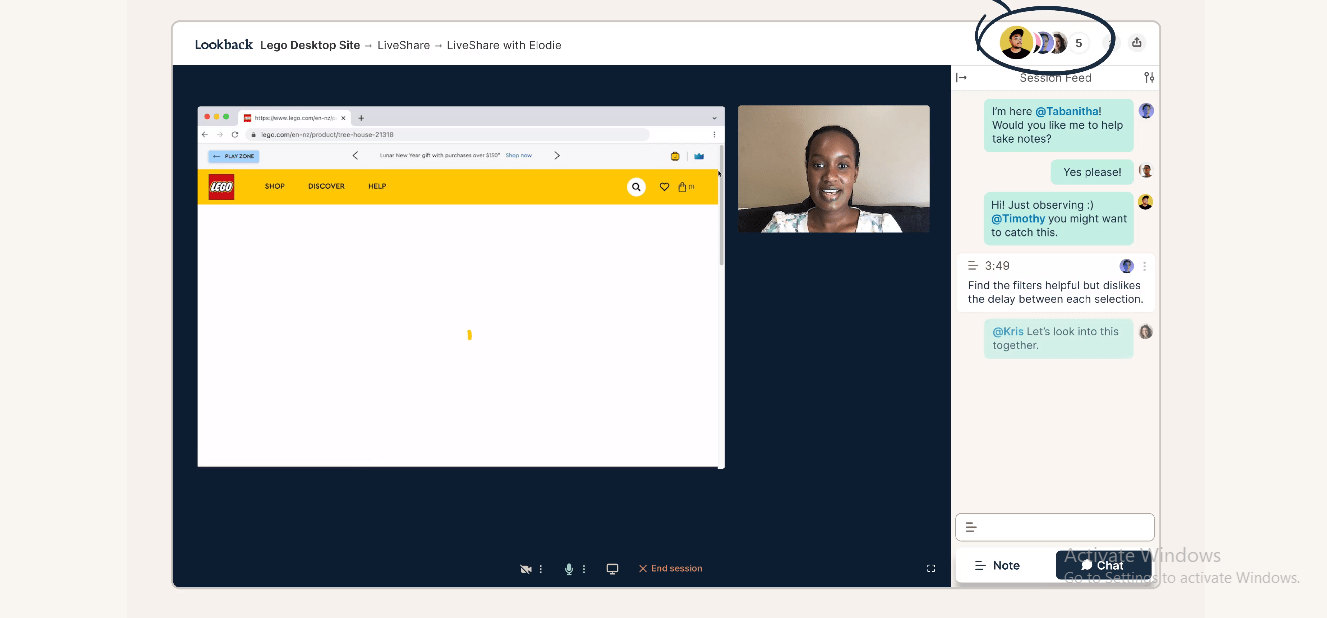Open Session Feed filter settings icon

pyautogui.click(x=1149, y=78)
